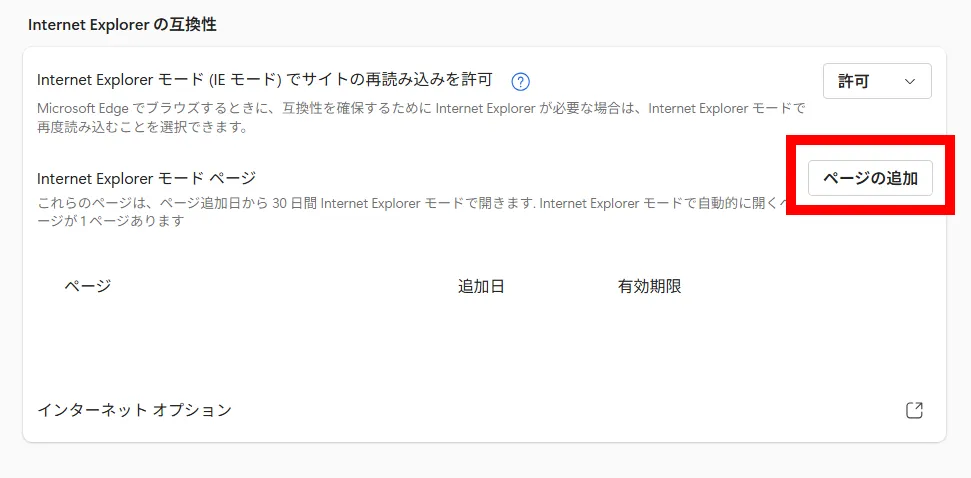
Task: Click the description line ending 1 ページあります
Action: coord(110,221)
